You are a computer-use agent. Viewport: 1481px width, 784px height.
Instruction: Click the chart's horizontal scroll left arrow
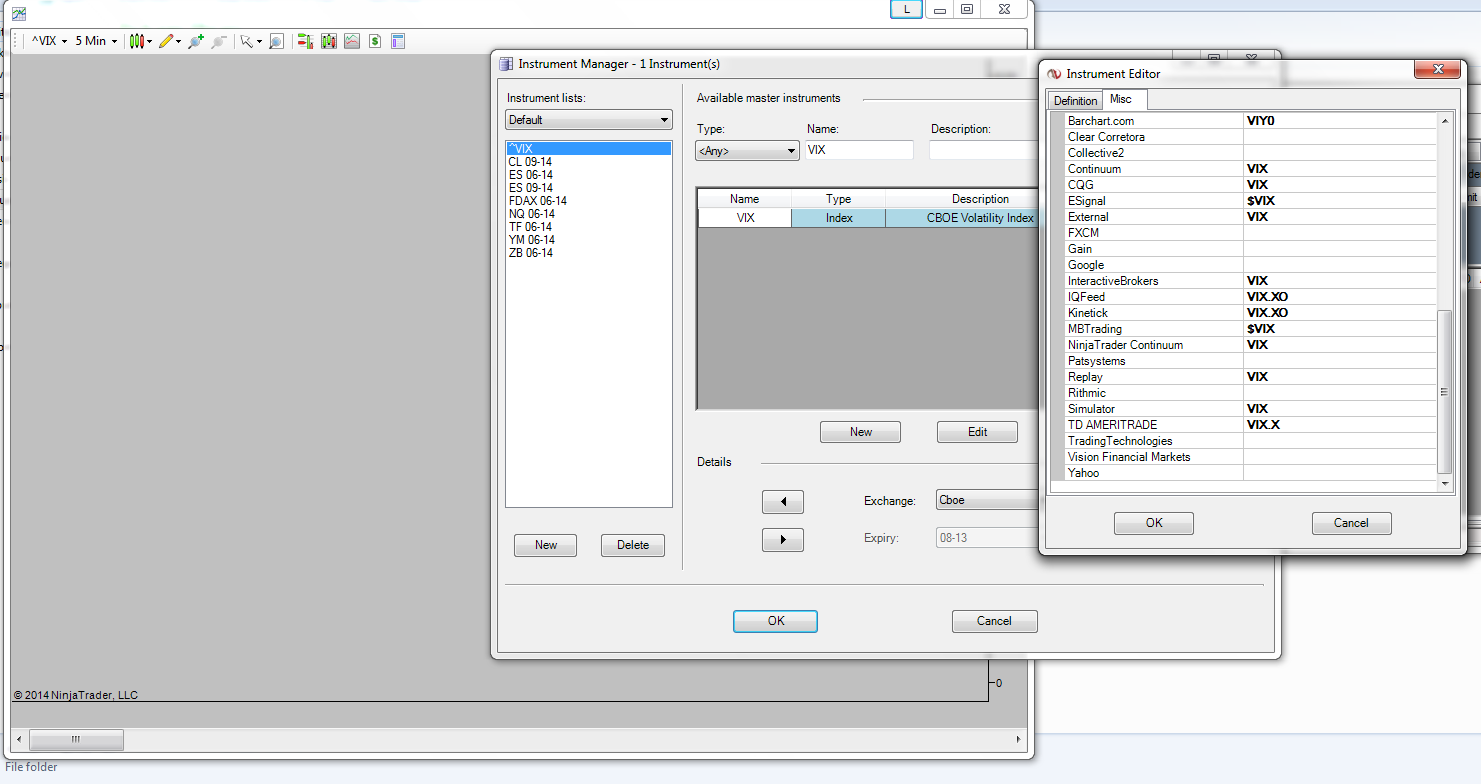(19, 739)
